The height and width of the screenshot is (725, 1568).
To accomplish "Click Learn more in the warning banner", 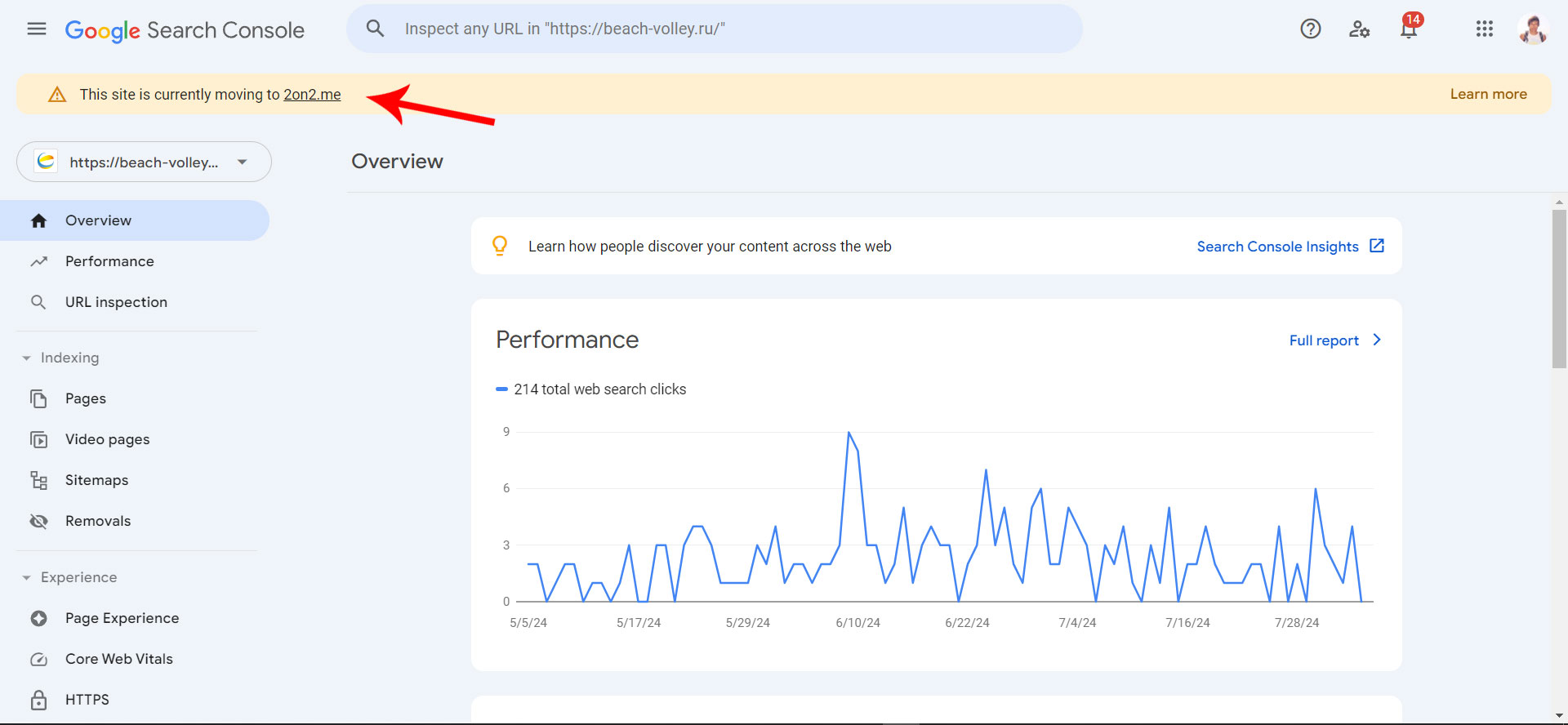I will click(1488, 94).
